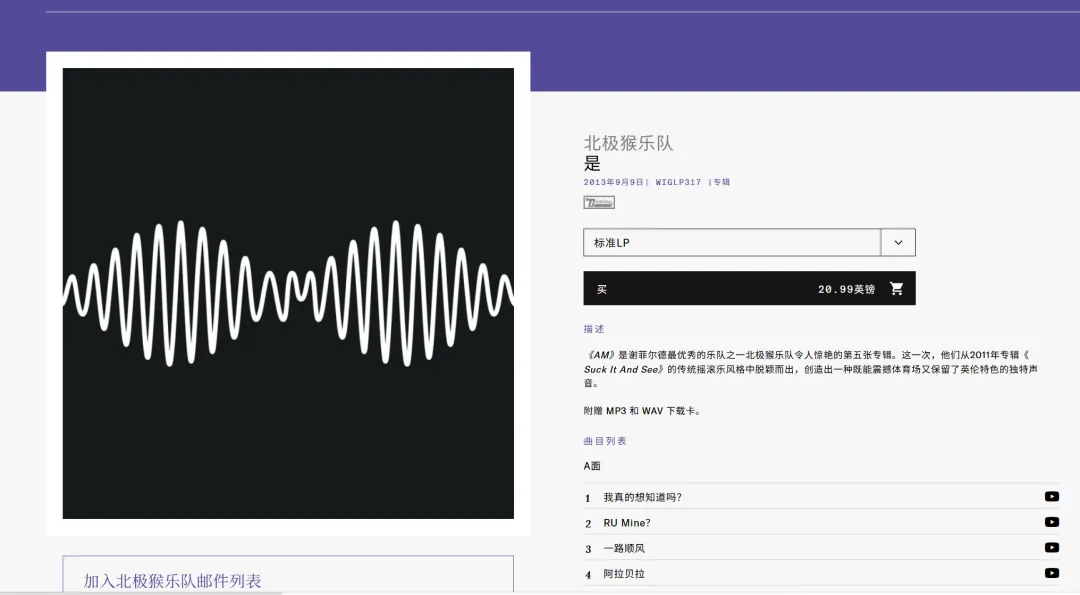
Task: Select track title RU Mine?
Action: click(627, 523)
